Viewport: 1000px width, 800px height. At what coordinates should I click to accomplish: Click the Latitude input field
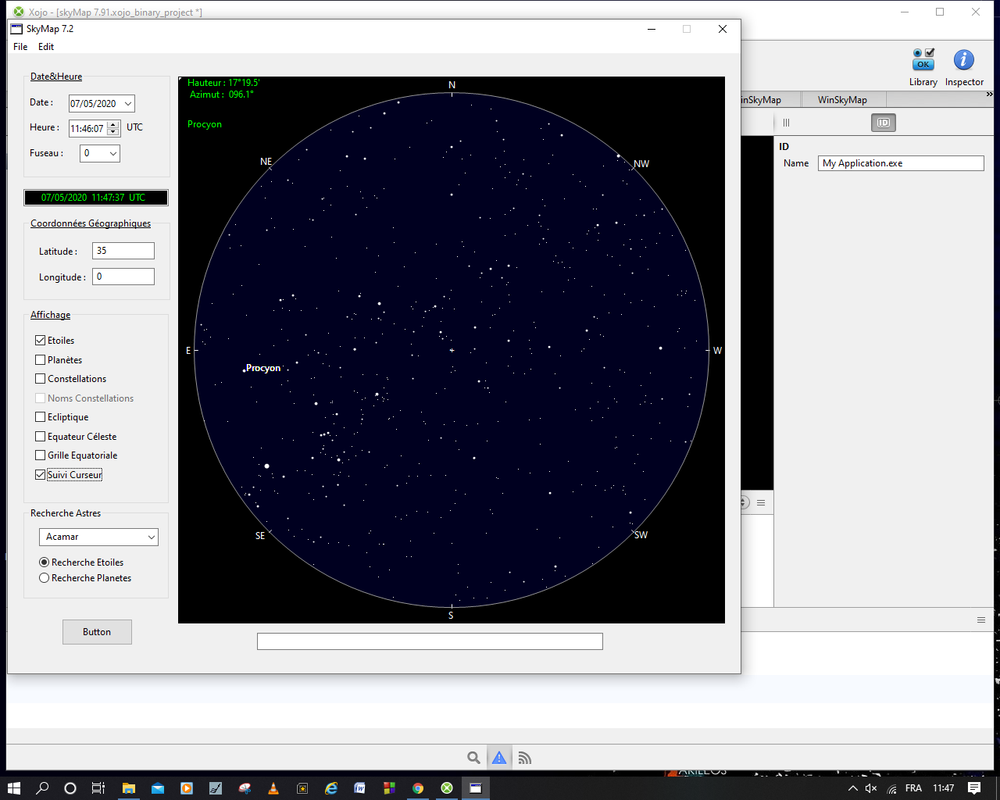pos(123,251)
